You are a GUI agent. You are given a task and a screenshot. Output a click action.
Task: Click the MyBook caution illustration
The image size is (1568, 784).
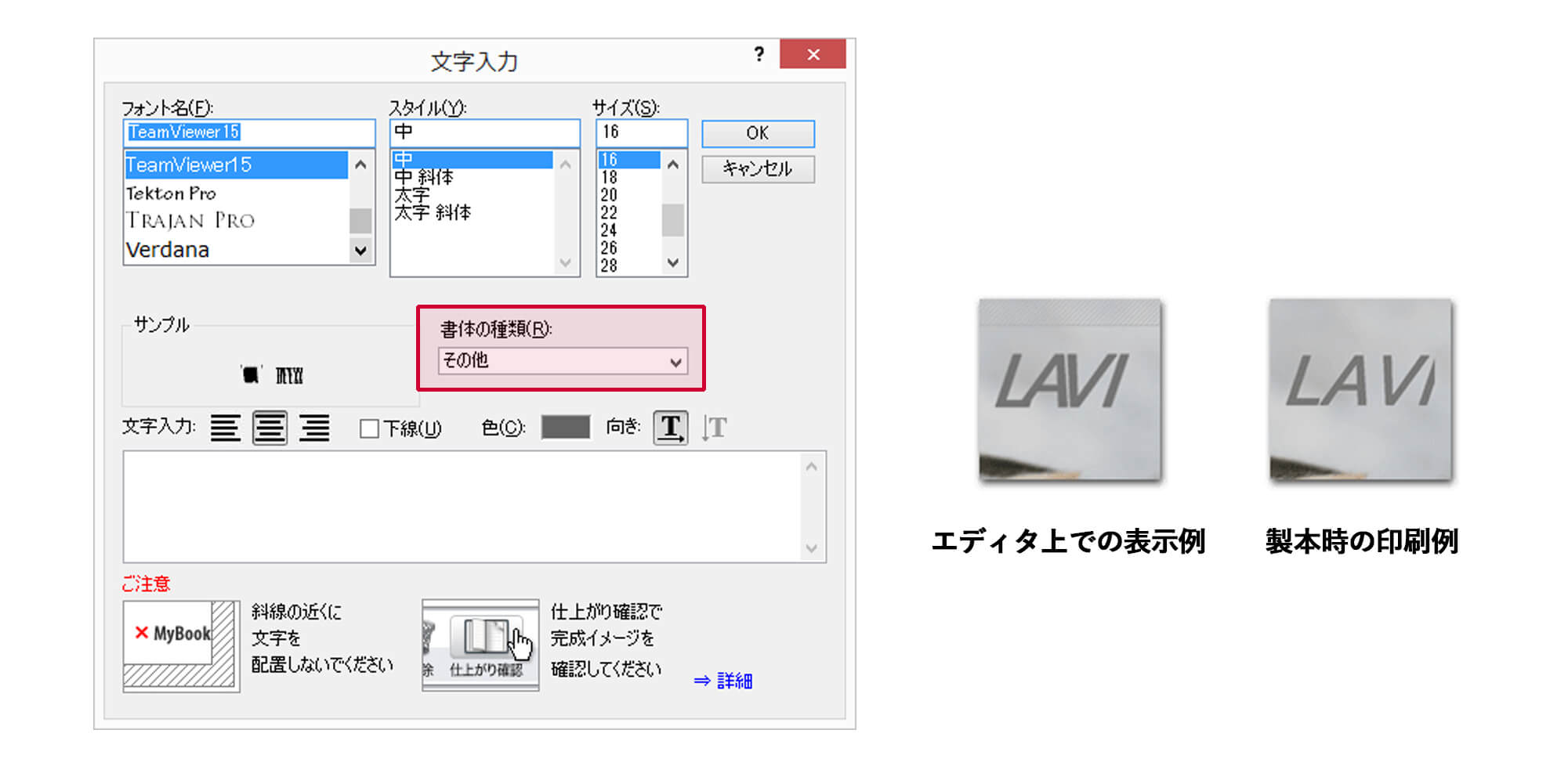181,646
